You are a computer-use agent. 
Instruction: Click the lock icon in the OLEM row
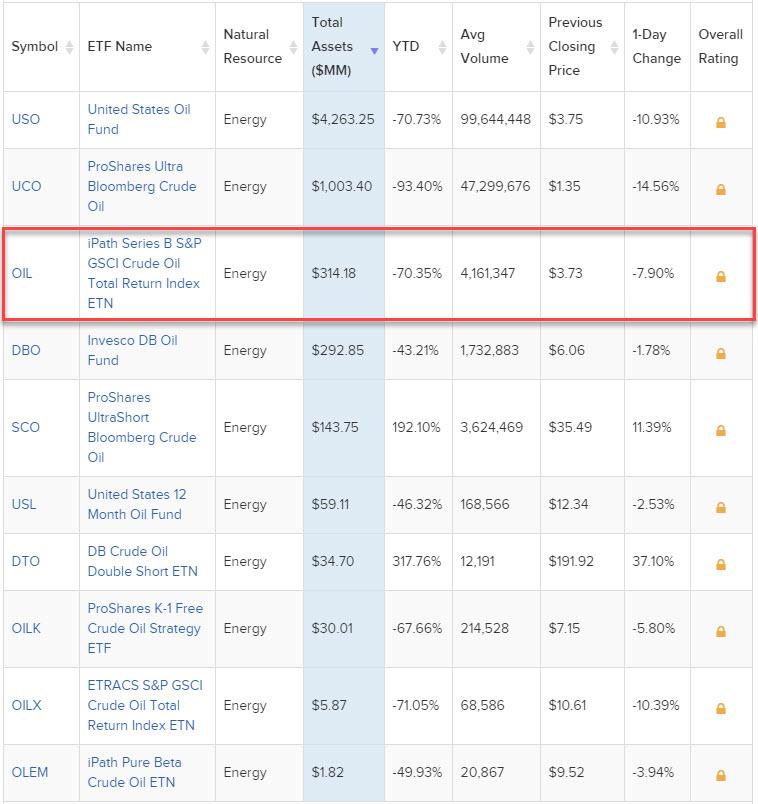[x=720, y=775]
